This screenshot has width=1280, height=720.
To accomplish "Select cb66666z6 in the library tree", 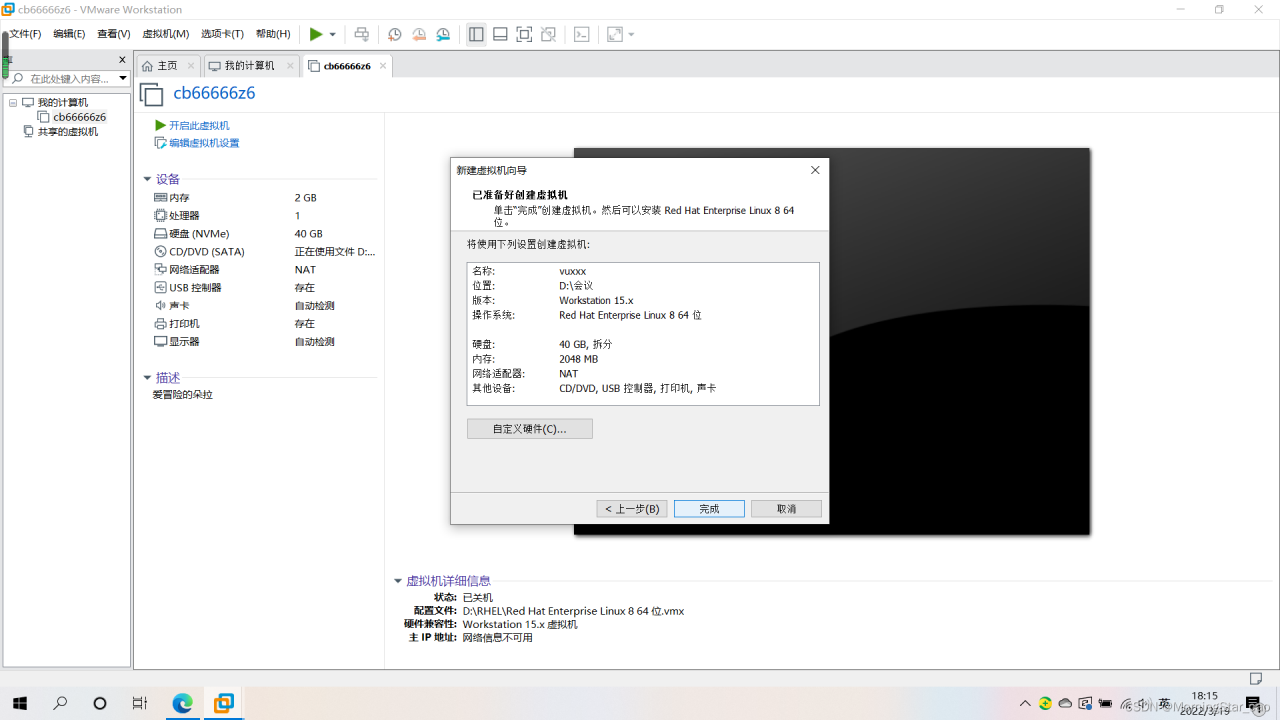I will 80,117.
